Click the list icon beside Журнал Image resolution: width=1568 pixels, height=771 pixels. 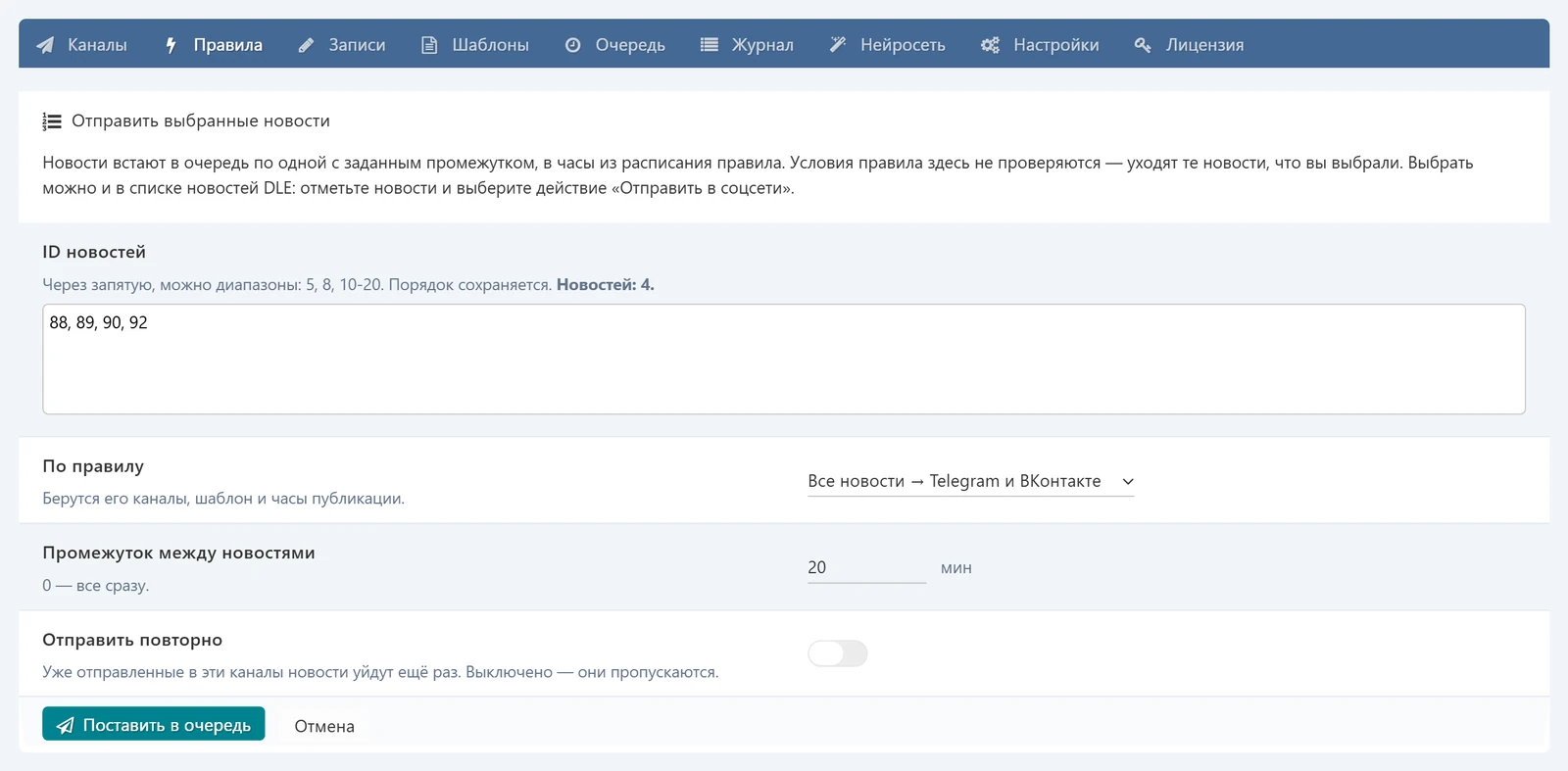point(710,45)
